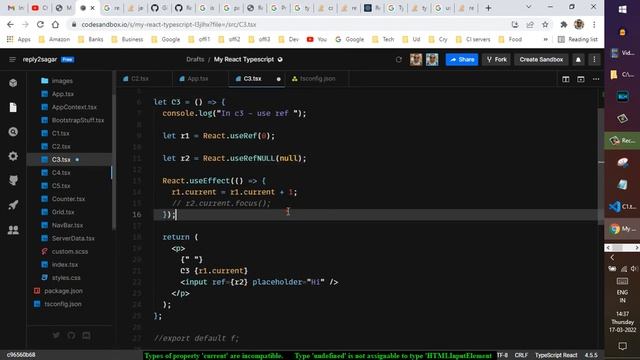This screenshot has width=640, height=360.
Task: Click the refresh icon in the header
Action: (399, 60)
